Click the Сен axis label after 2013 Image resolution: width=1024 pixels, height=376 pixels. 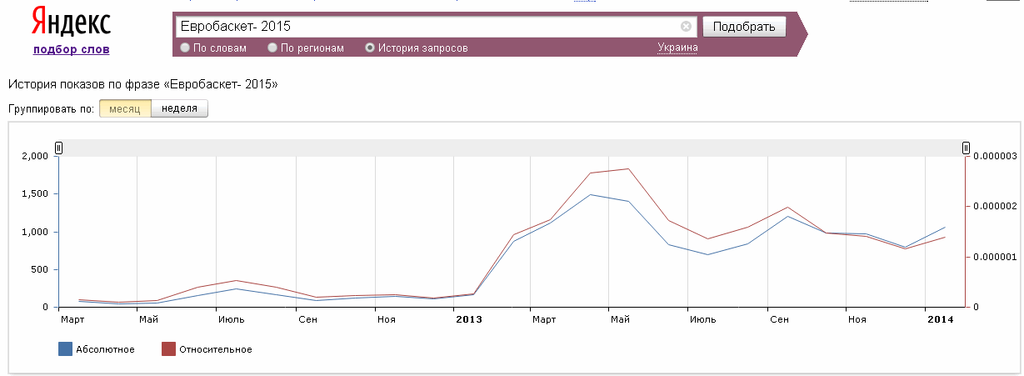point(779,319)
